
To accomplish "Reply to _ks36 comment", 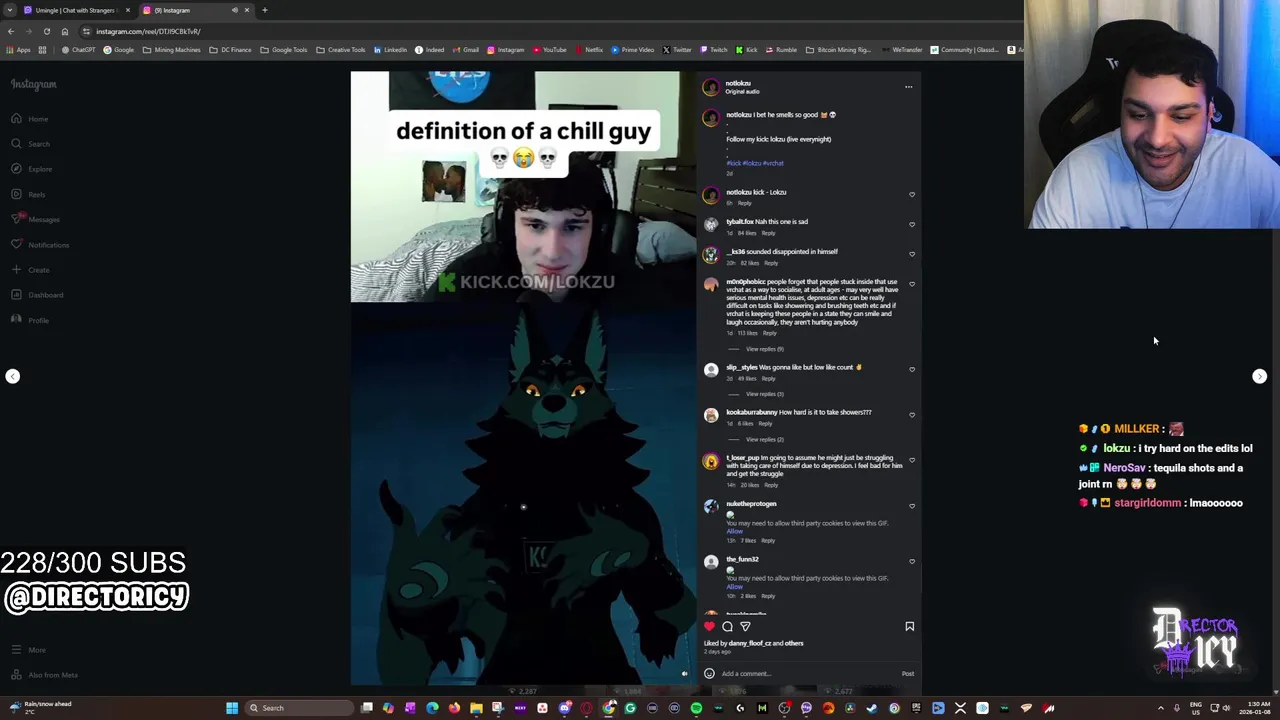I will tap(771, 263).
